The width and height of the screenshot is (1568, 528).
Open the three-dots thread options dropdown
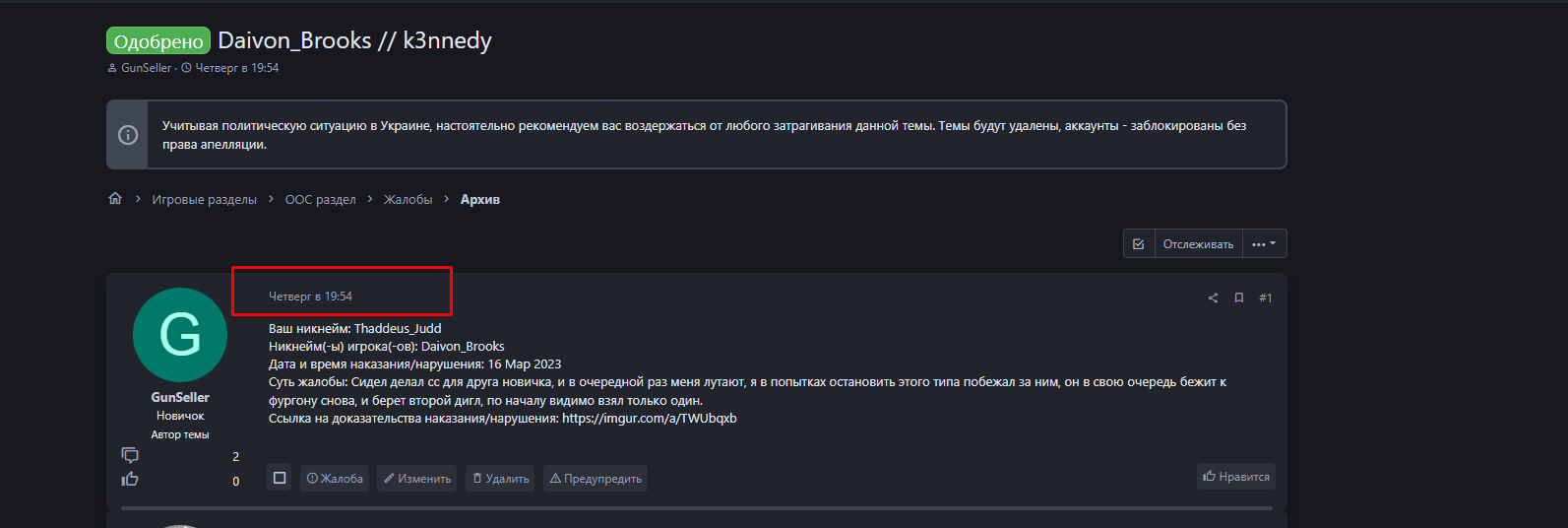pyautogui.click(x=1264, y=244)
